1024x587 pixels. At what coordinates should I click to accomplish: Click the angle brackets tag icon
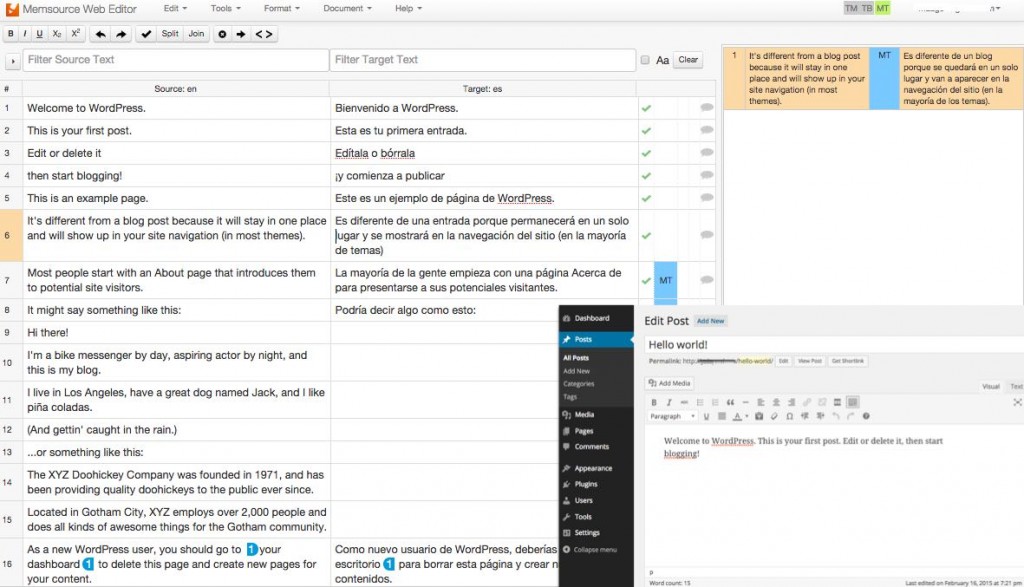click(x=263, y=34)
